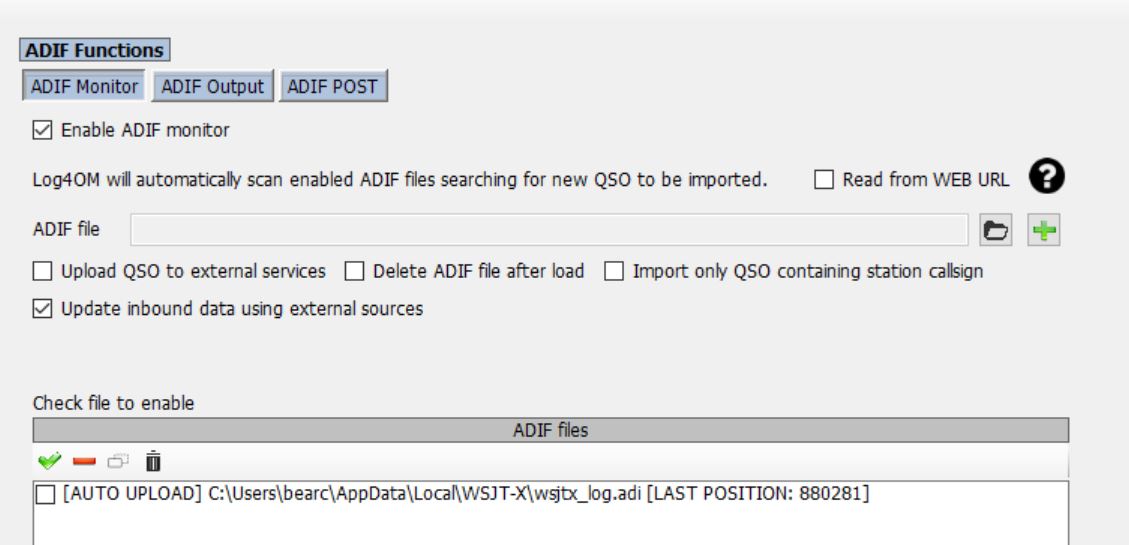Open the ADIF POST tab
The width and height of the screenshot is (1129, 545).
point(333,86)
